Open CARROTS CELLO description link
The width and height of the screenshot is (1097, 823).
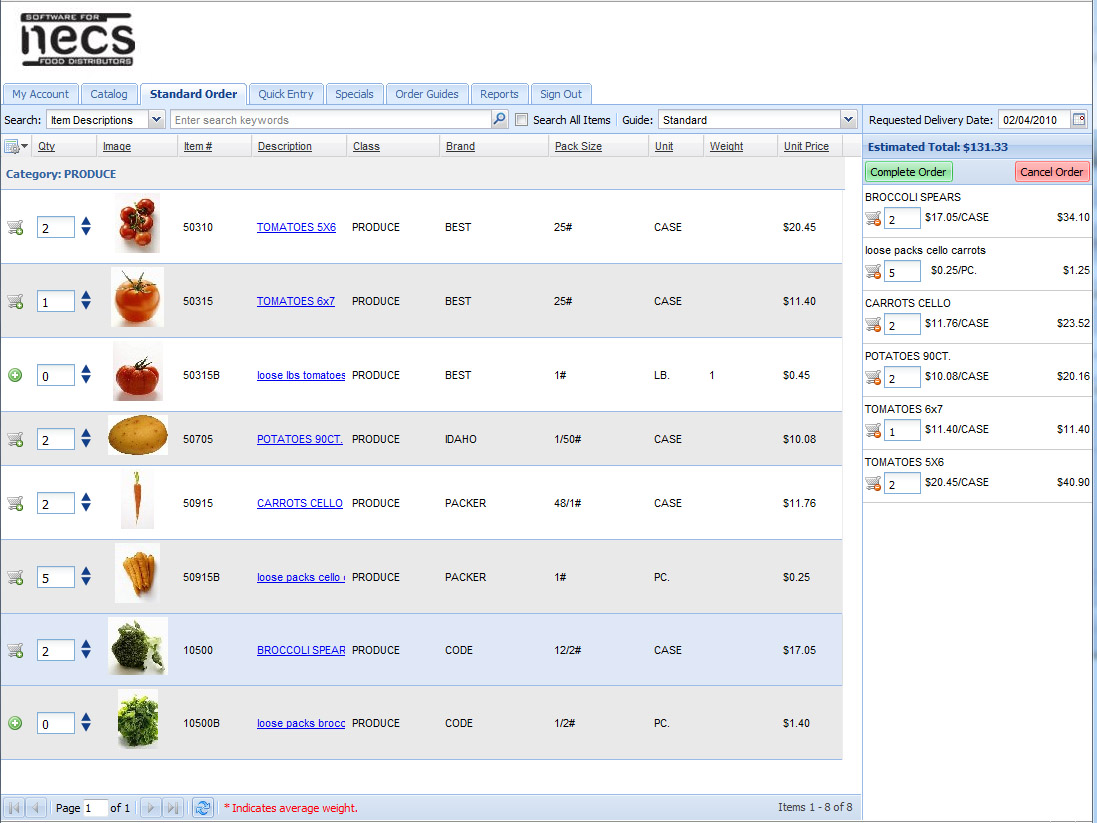pos(299,503)
